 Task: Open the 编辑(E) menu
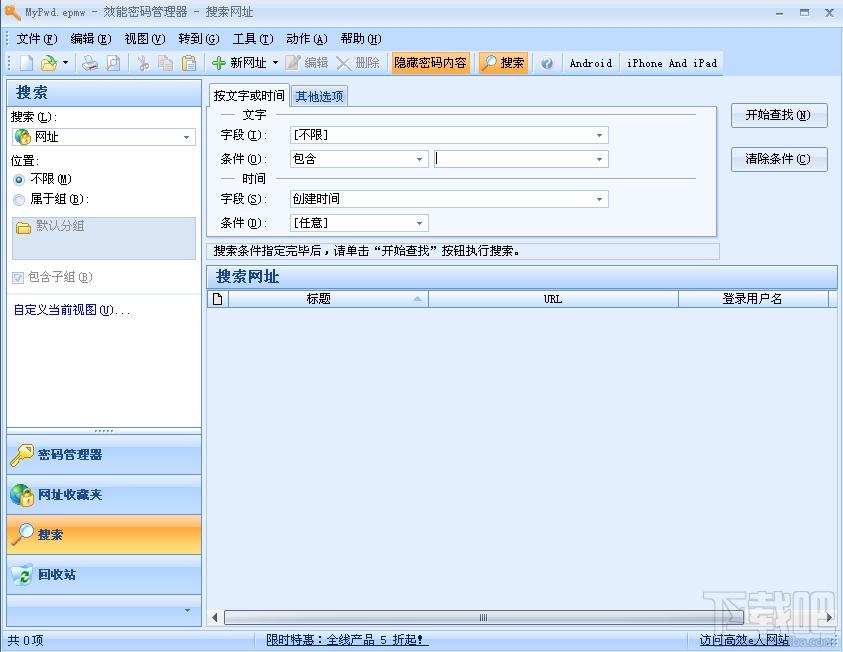[x=91, y=39]
